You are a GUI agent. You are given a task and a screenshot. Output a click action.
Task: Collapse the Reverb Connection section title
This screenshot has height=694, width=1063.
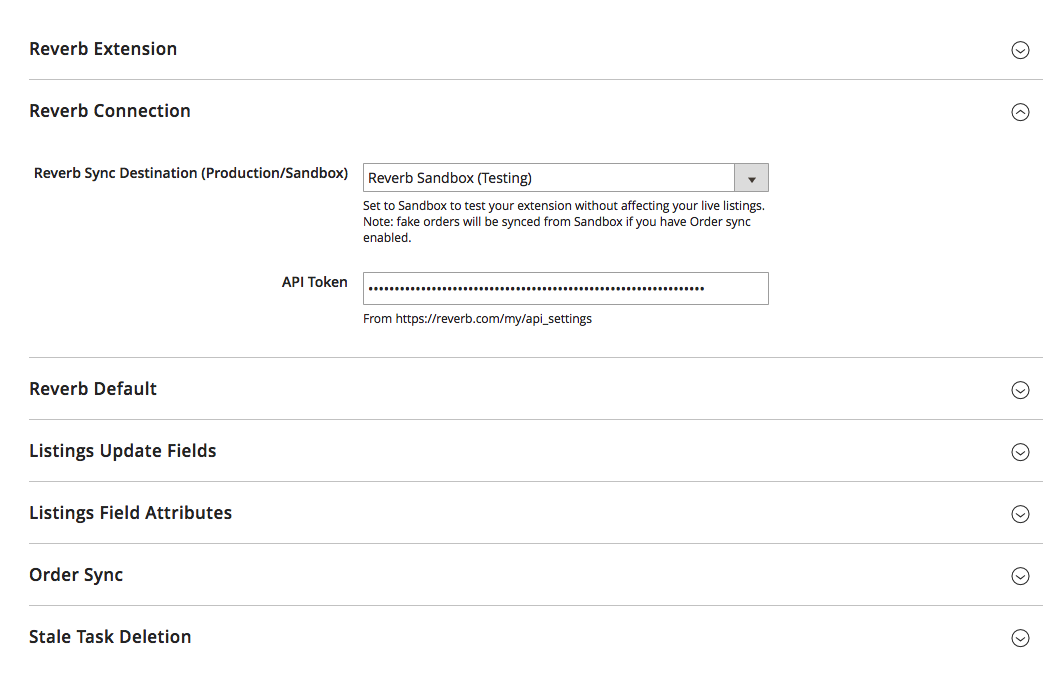click(110, 111)
